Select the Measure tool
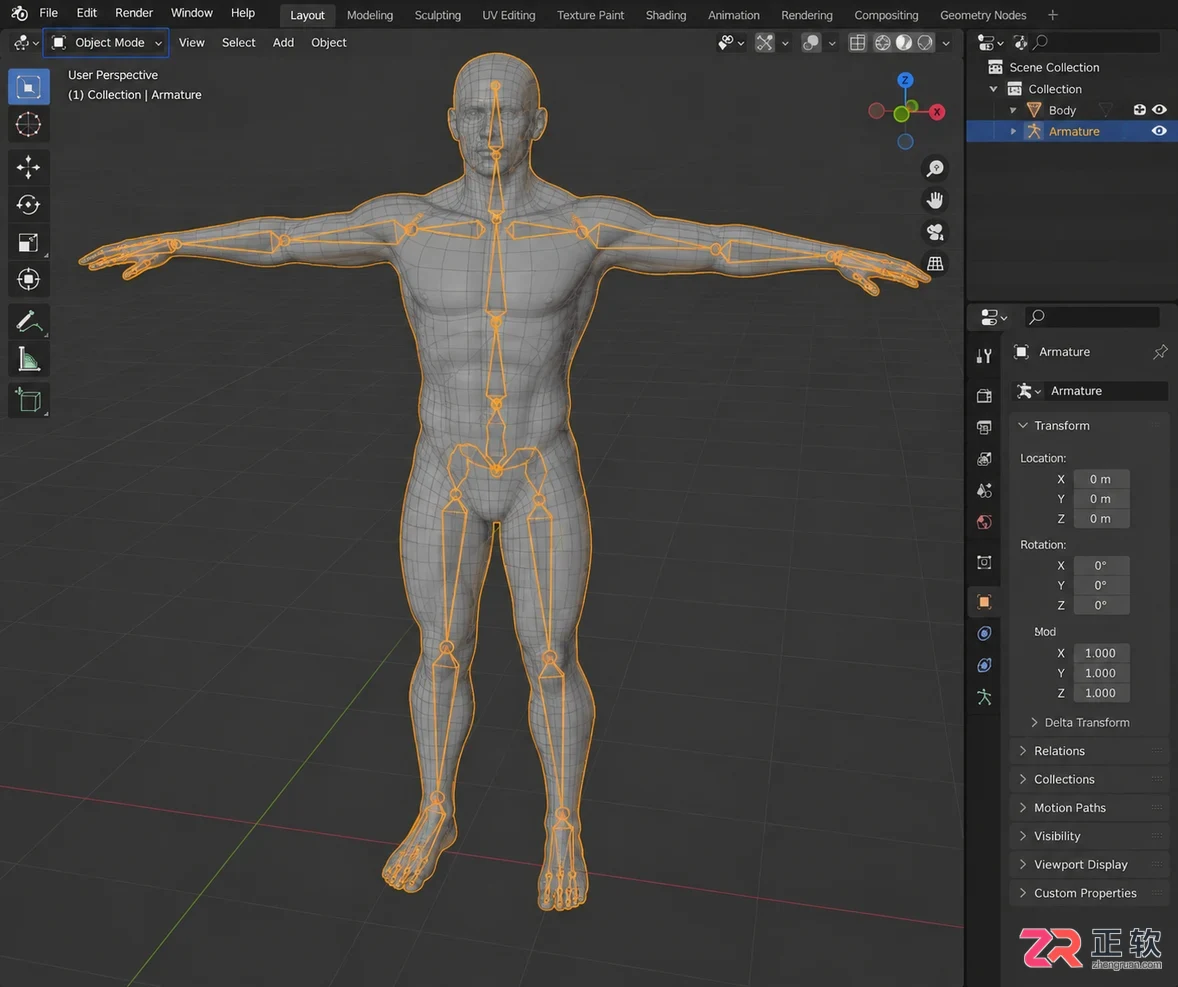The height and width of the screenshot is (987, 1178). [29, 360]
